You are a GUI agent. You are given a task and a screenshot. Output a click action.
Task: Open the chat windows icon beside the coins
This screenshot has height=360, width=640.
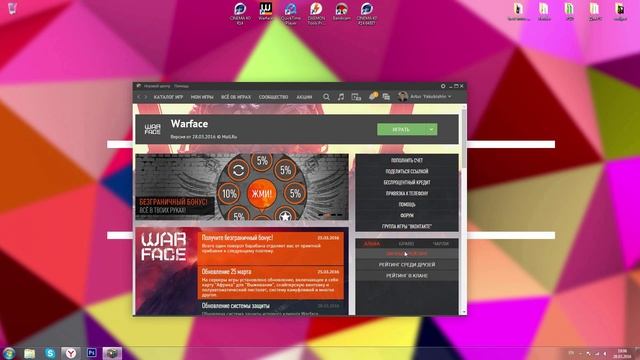386,97
